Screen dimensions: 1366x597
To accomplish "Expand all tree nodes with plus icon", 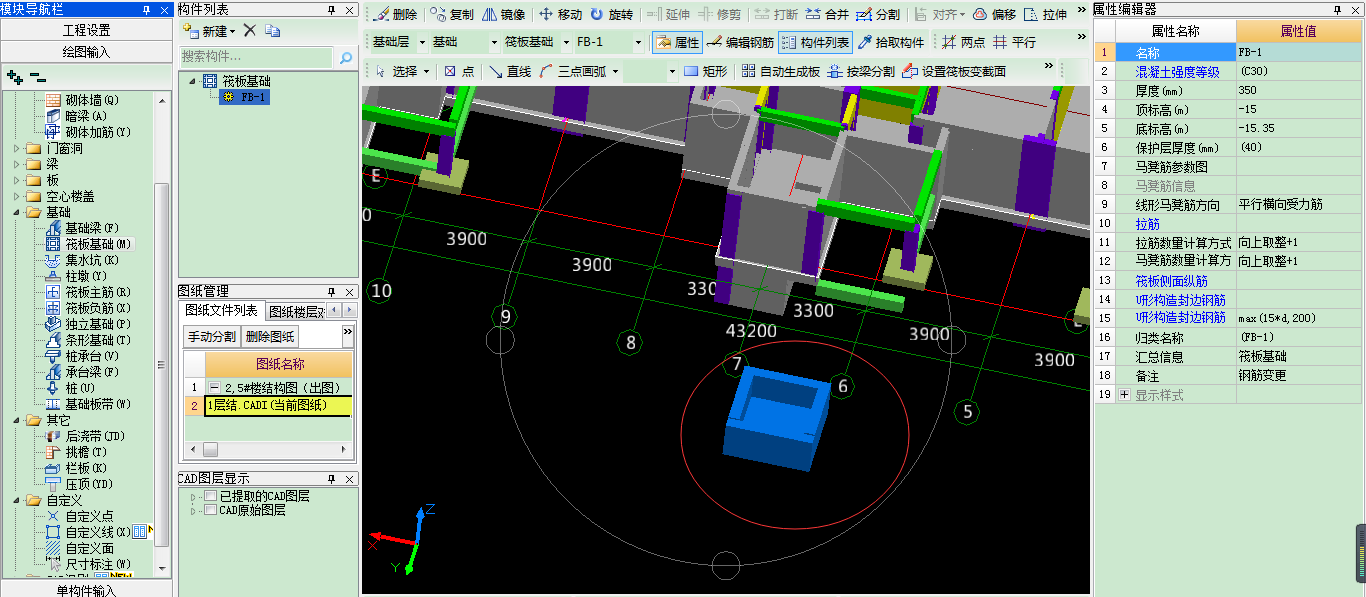I will click(x=14, y=77).
